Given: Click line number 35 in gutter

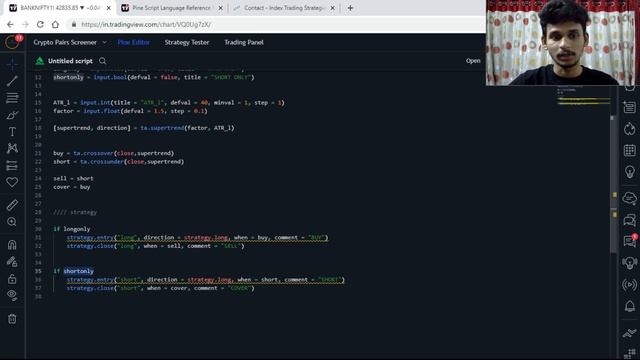Looking at the screenshot, I should coord(38,271).
